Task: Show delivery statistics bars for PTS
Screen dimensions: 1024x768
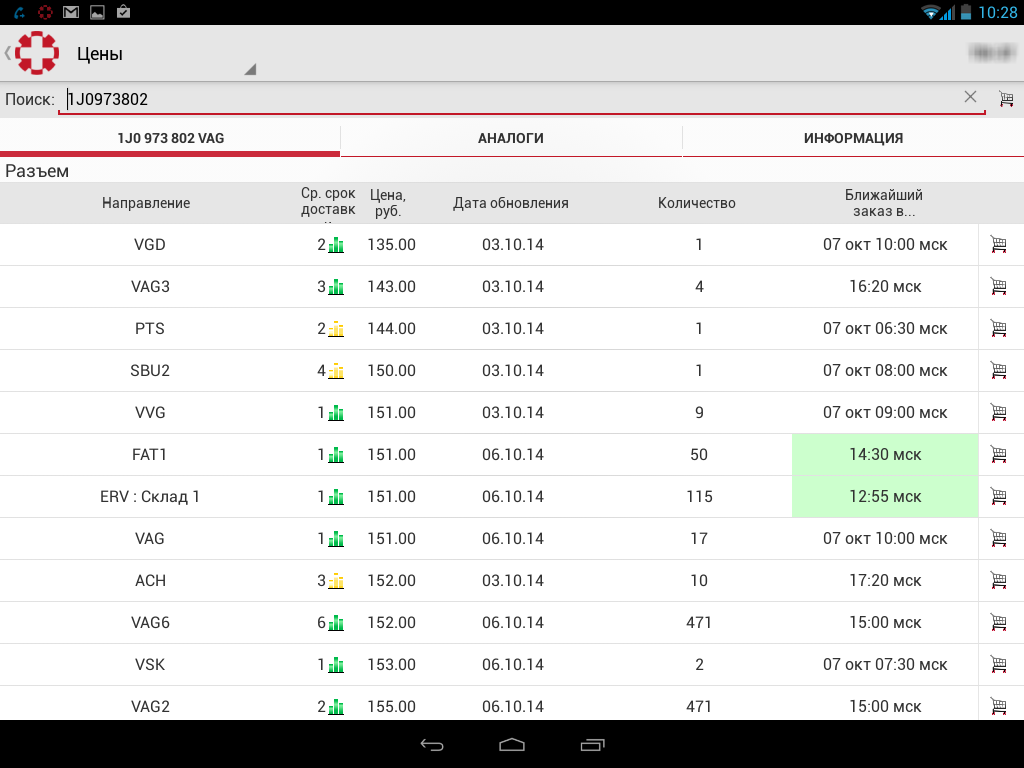Action: click(x=336, y=329)
